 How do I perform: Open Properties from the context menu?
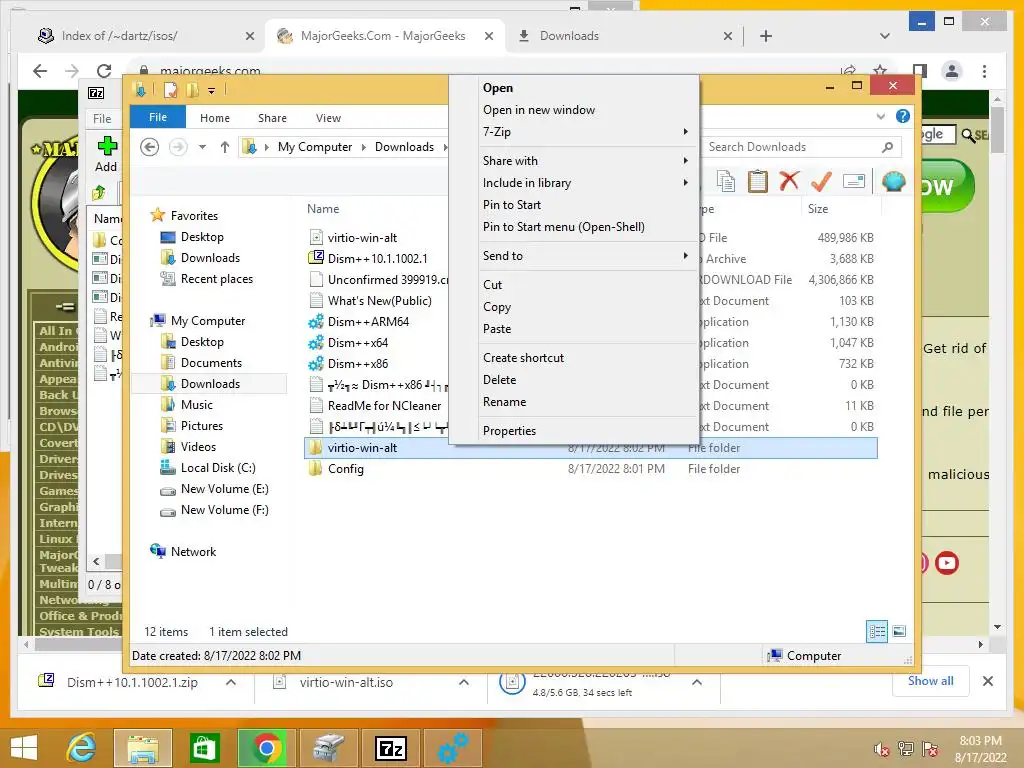[x=509, y=431]
